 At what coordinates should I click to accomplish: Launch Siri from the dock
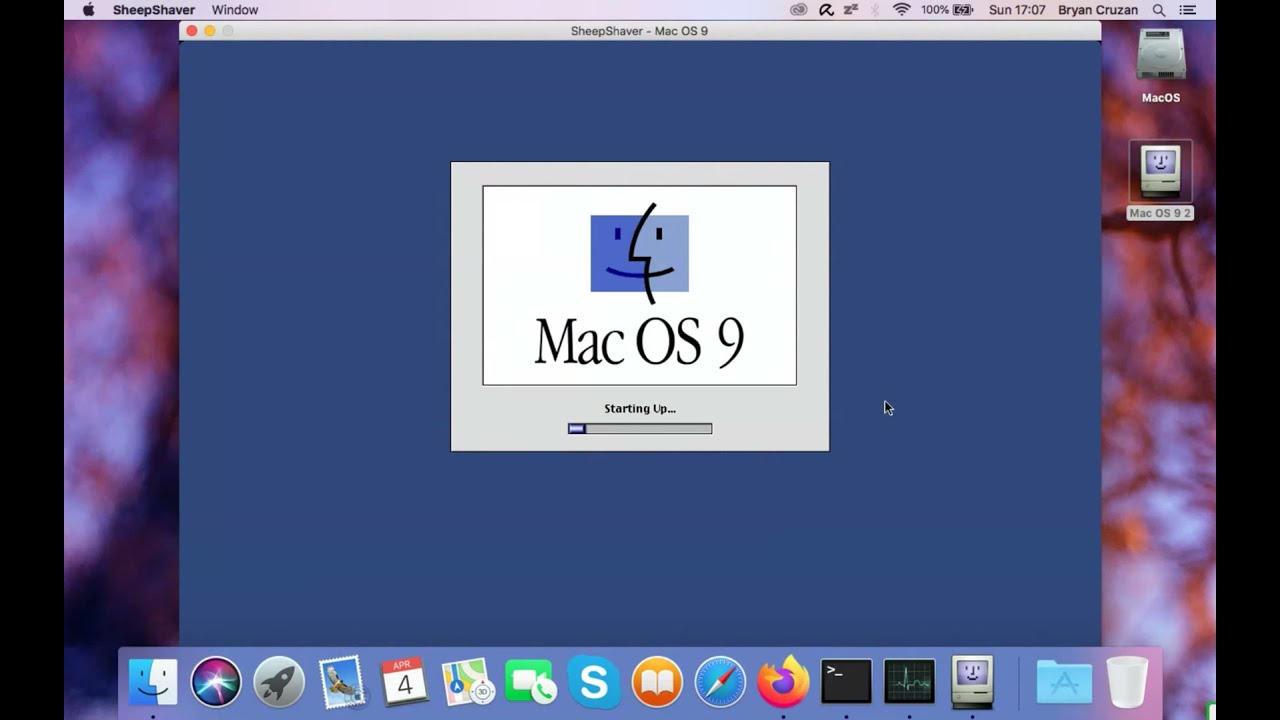(216, 682)
